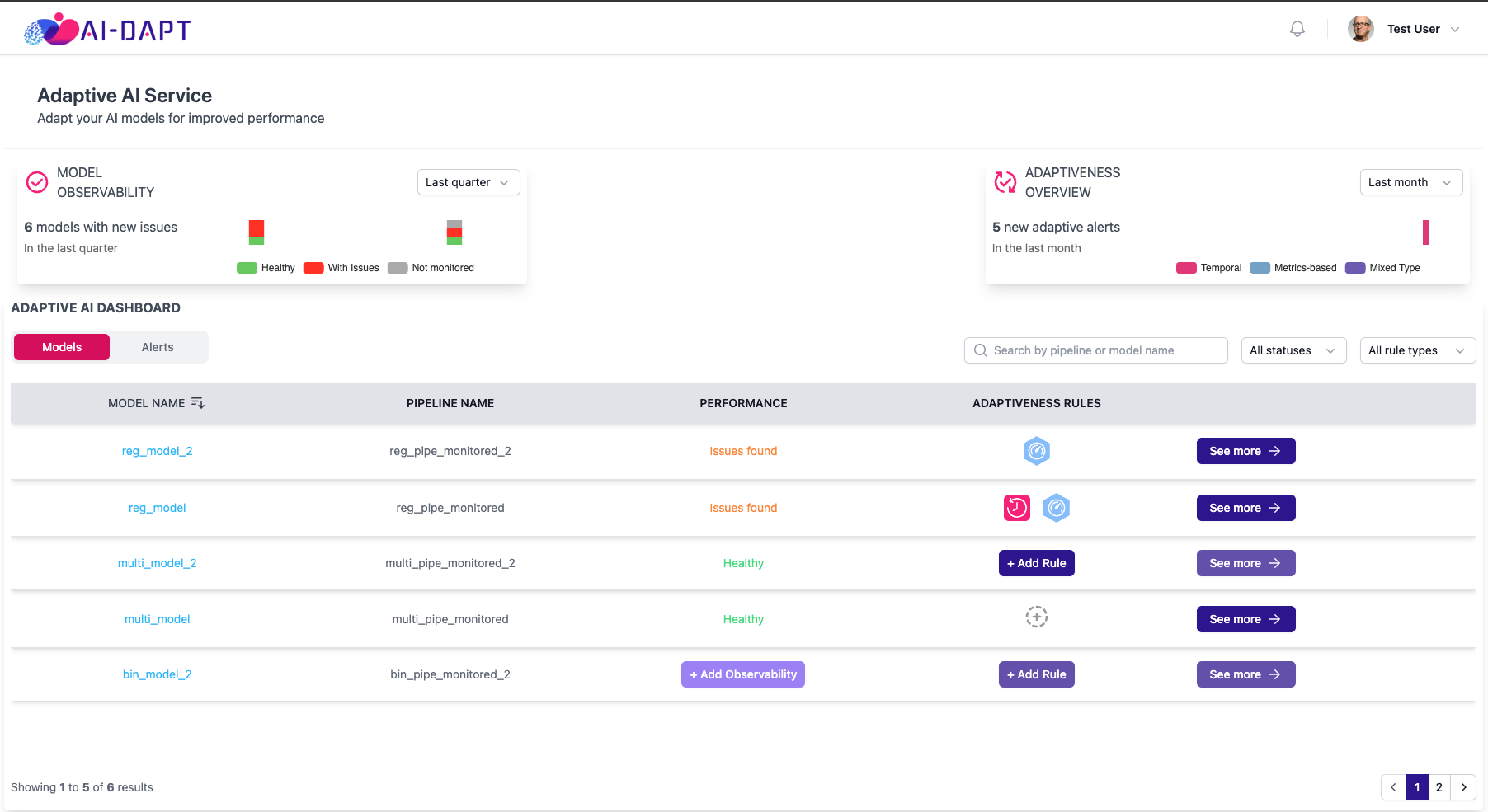Toggle the With Issues legend swatch

pyautogui.click(x=313, y=268)
